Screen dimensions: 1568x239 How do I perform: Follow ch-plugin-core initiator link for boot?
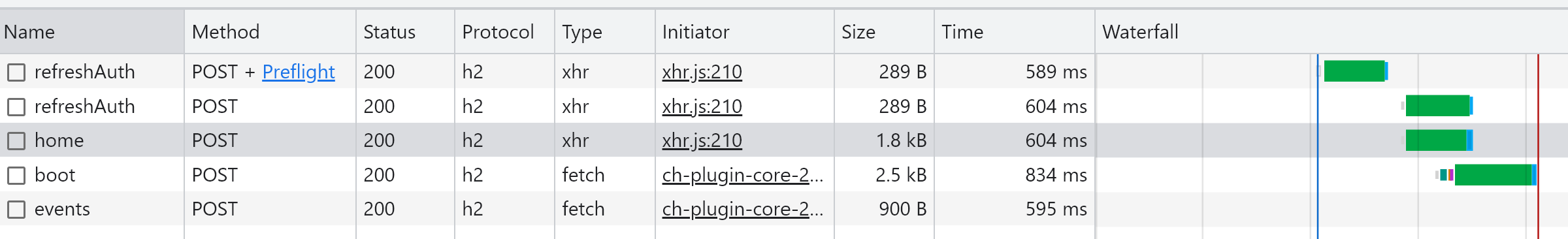[x=742, y=175]
